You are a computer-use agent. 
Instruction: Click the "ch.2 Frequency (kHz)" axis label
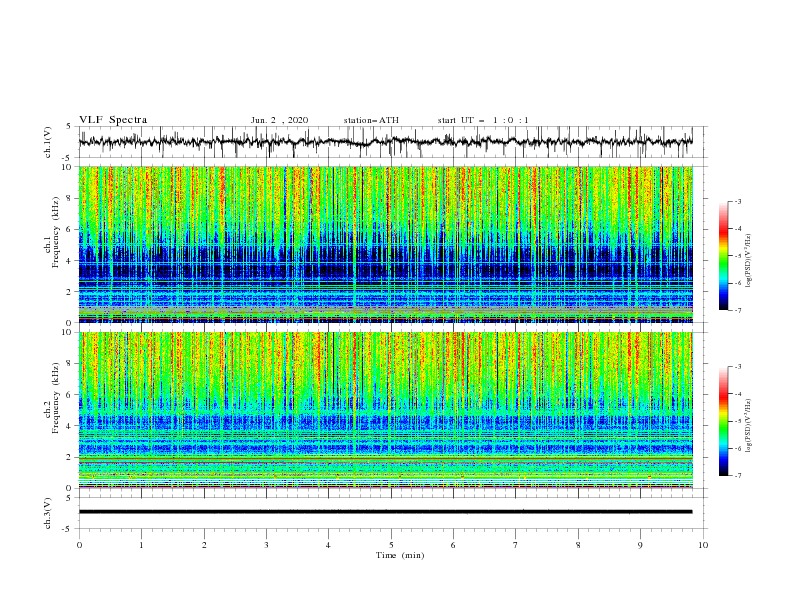[52, 397]
